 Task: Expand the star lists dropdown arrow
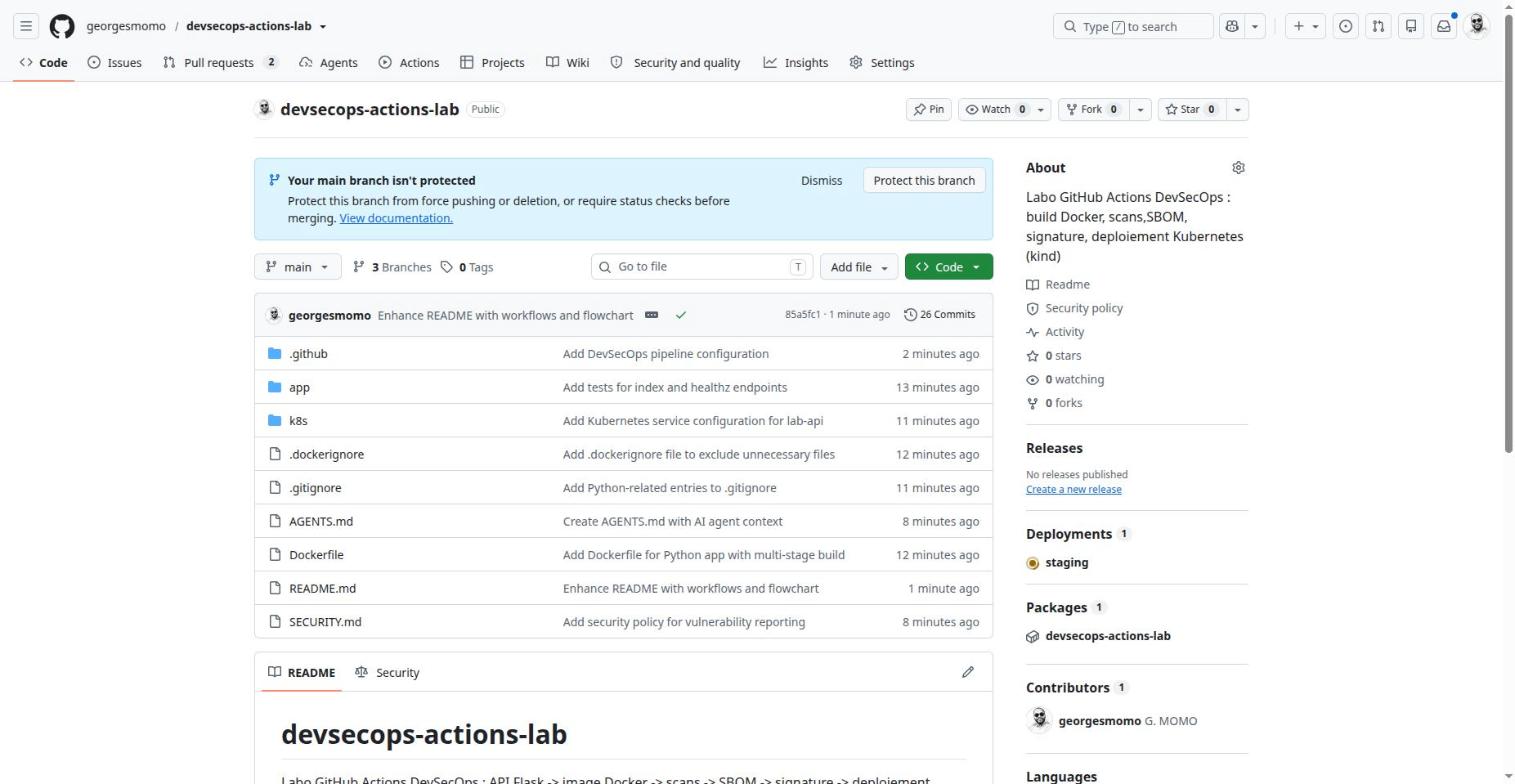1237,109
